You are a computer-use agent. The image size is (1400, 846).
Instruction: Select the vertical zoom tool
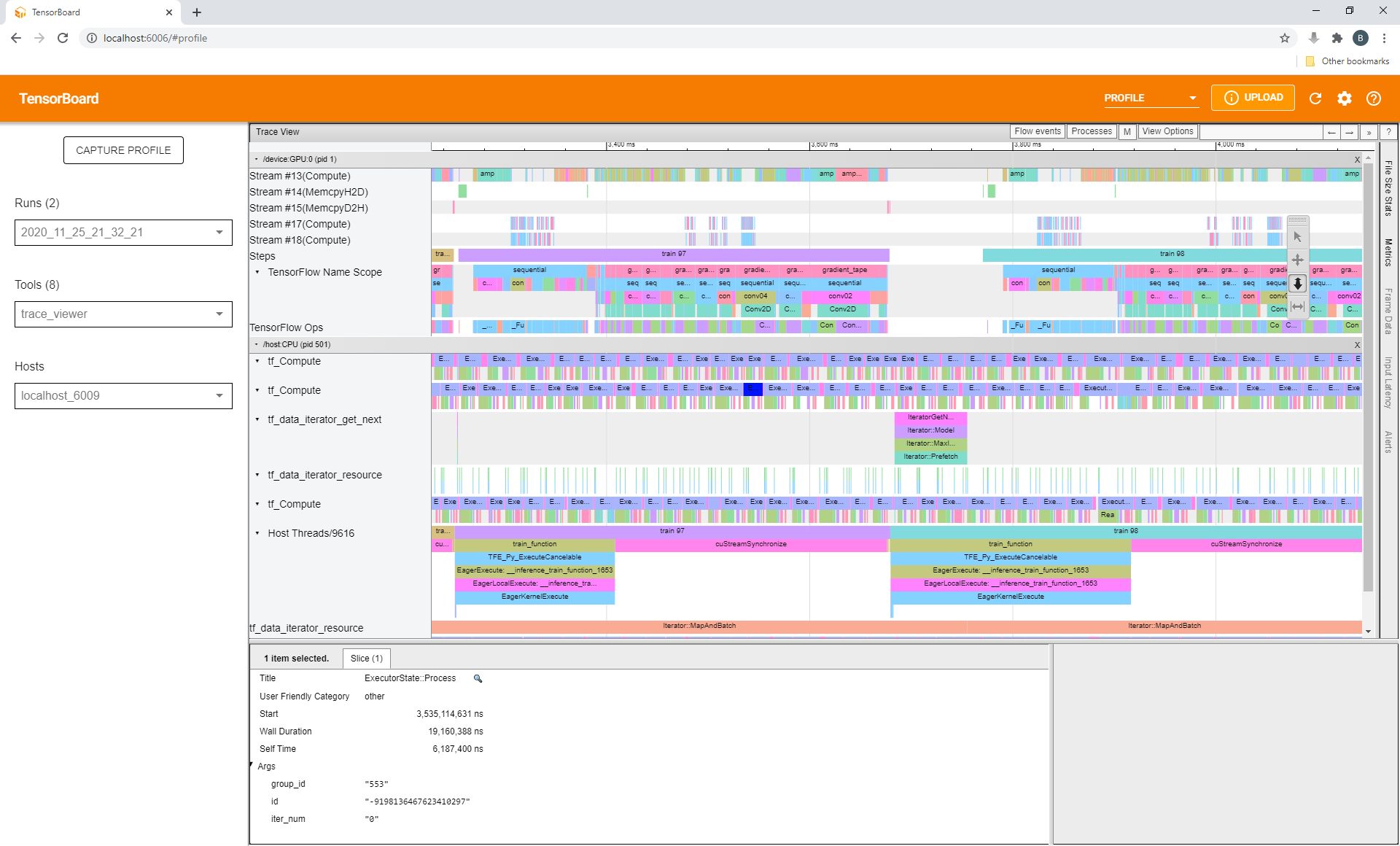coord(1298,283)
